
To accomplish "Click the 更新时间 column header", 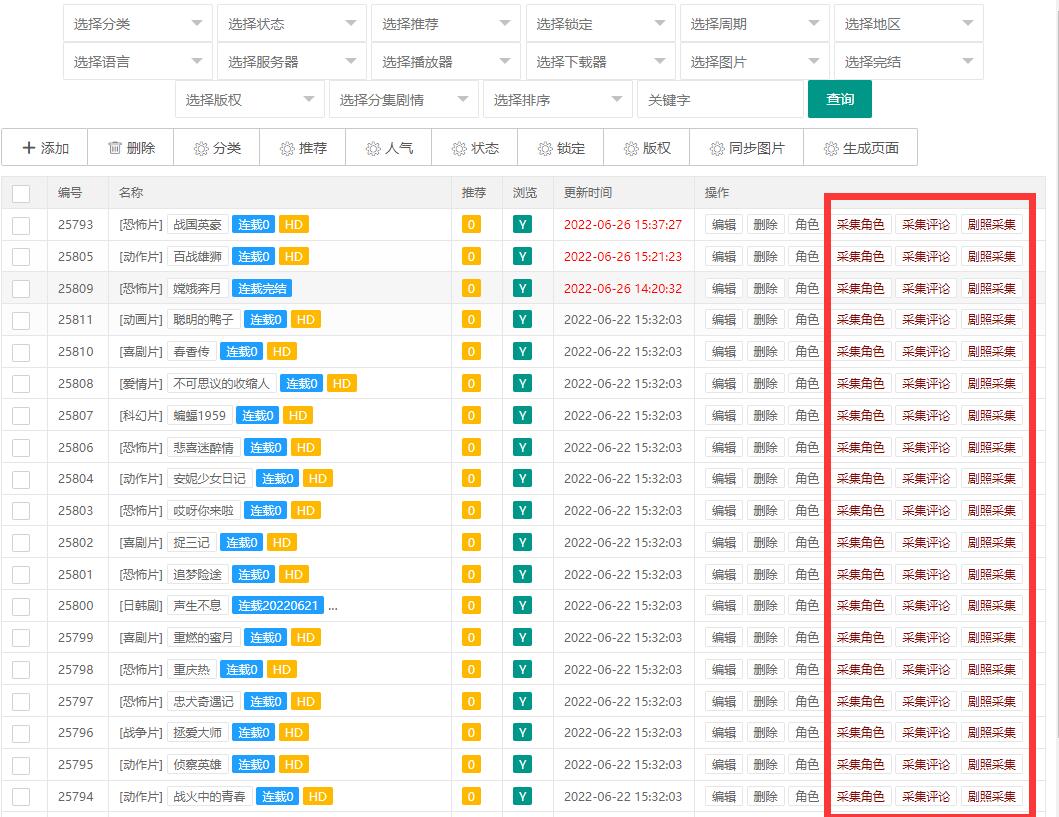I will pos(588,193).
